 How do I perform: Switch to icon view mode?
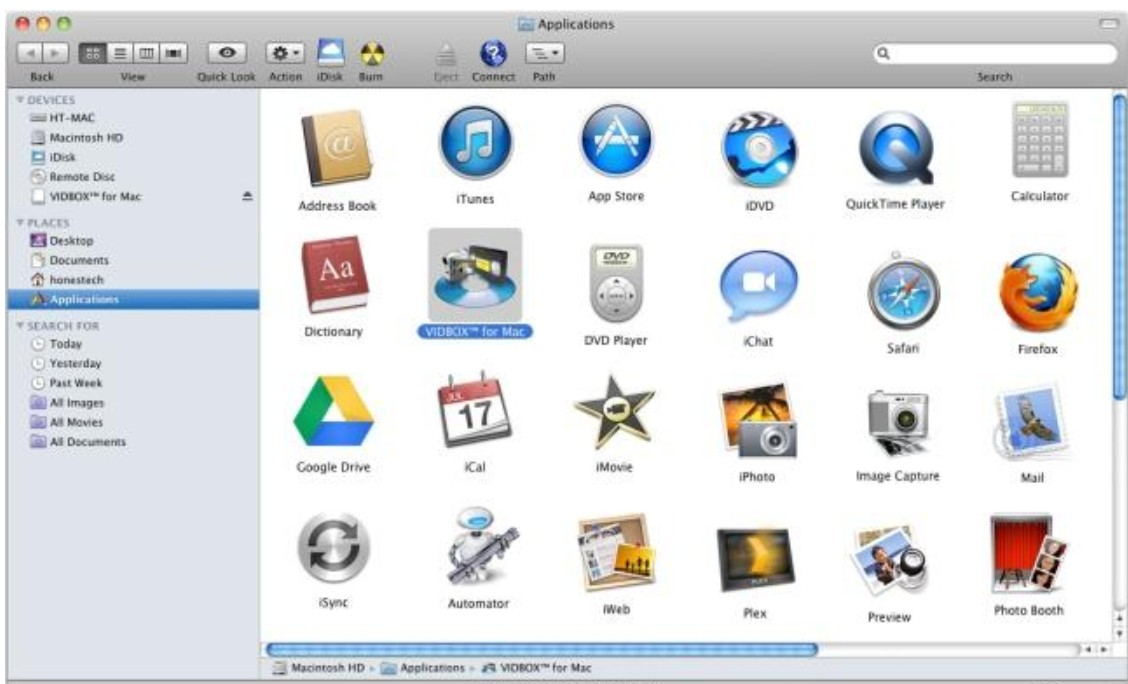tap(92, 53)
